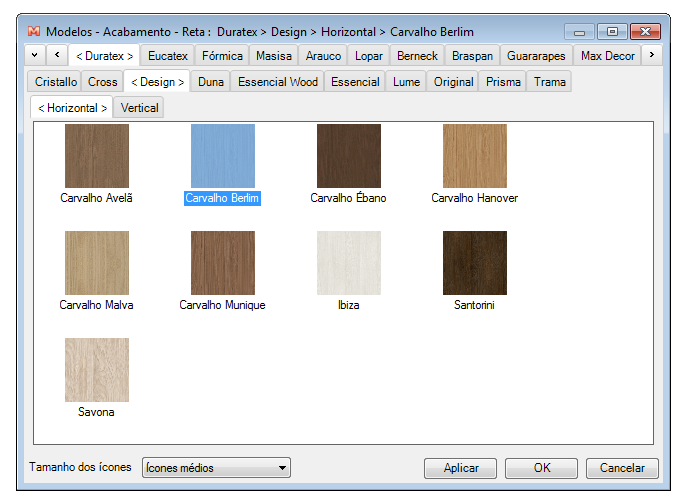This screenshot has height=497, width=697.
Task: Click the Carvalho Avelã label text
Action: coord(96,198)
